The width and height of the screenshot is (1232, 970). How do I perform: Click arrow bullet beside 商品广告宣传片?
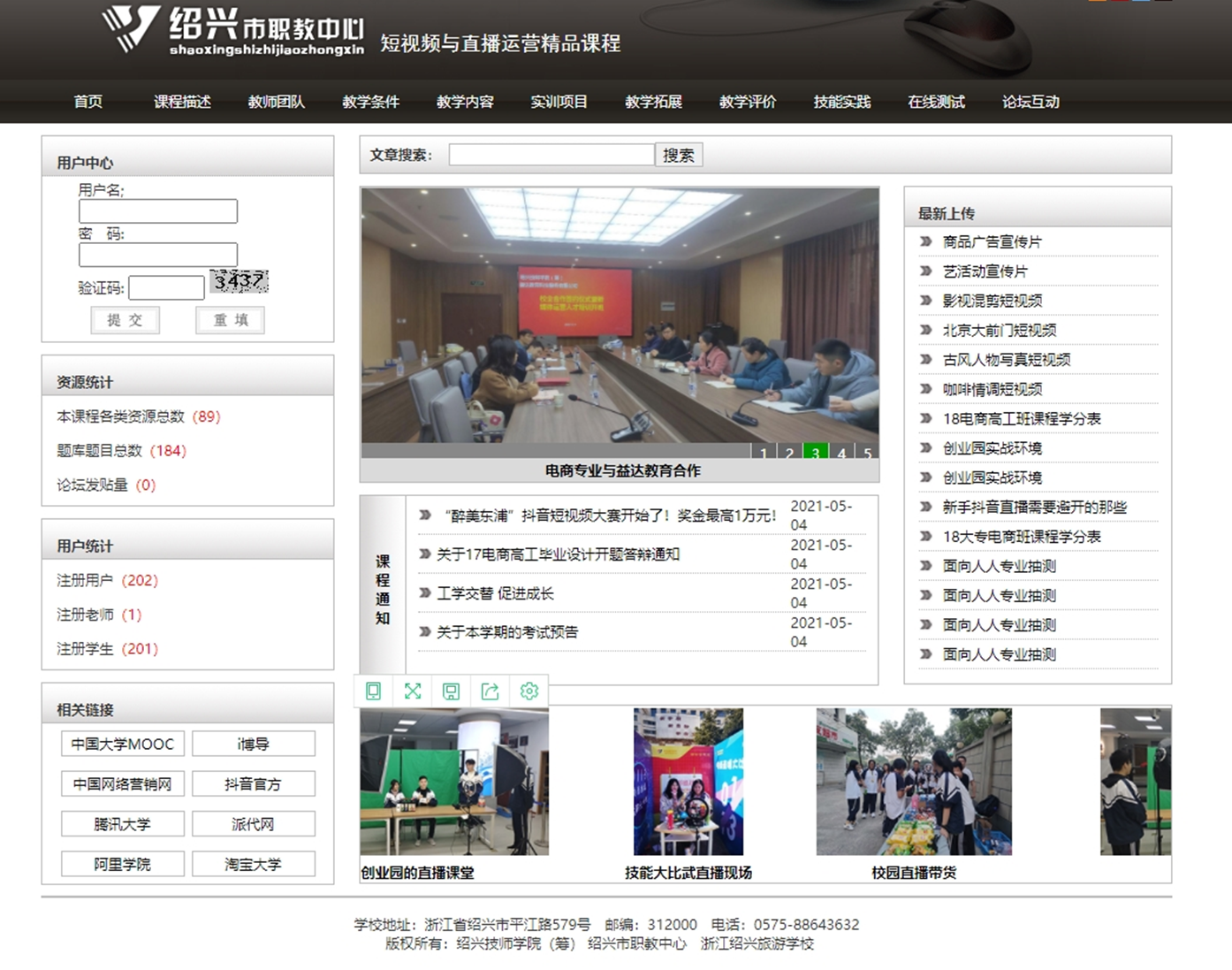click(x=925, y=241)
